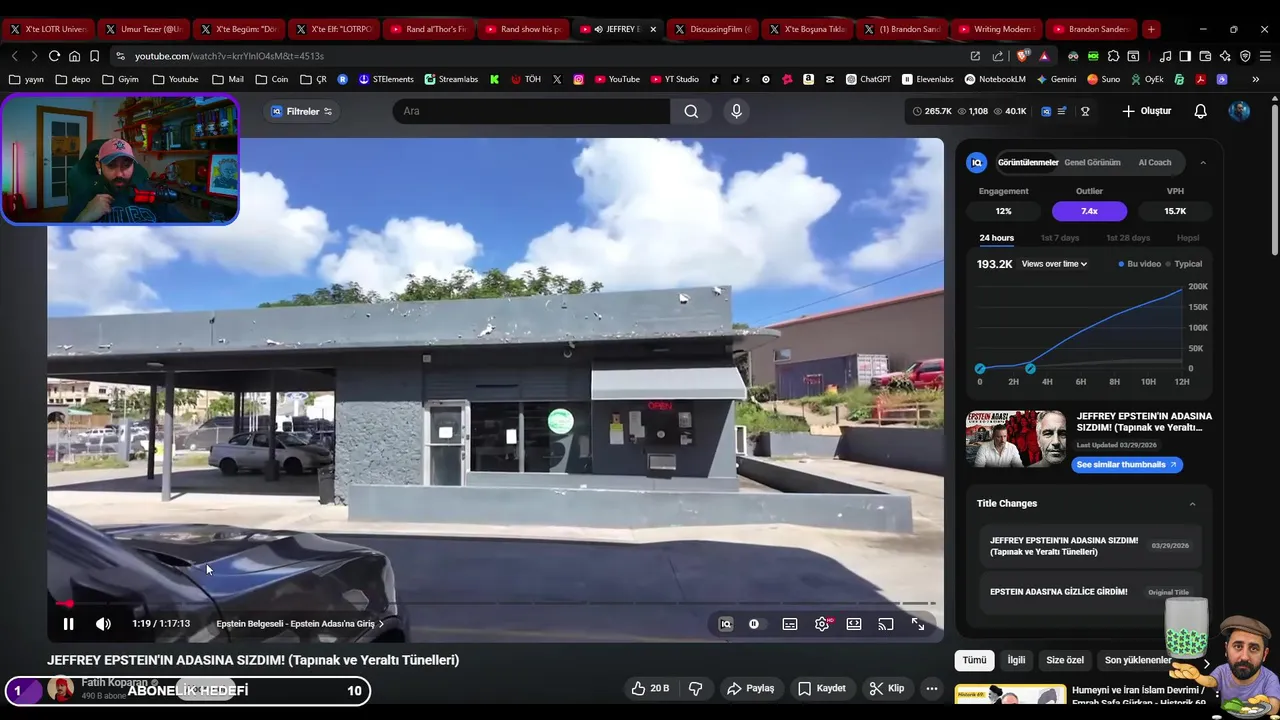Switch to the 'Writing Modern' browser tab
The image size is (1280, 720).
click(x=995, y=29)
